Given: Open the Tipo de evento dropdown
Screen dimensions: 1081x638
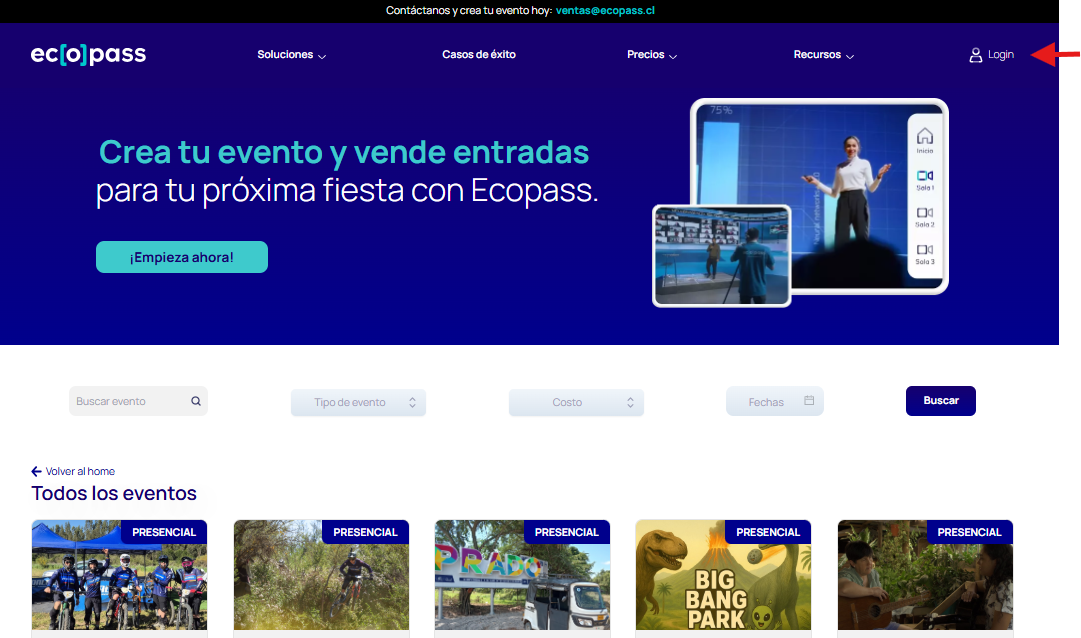Looking at the screenshot, I should (358, 402).
